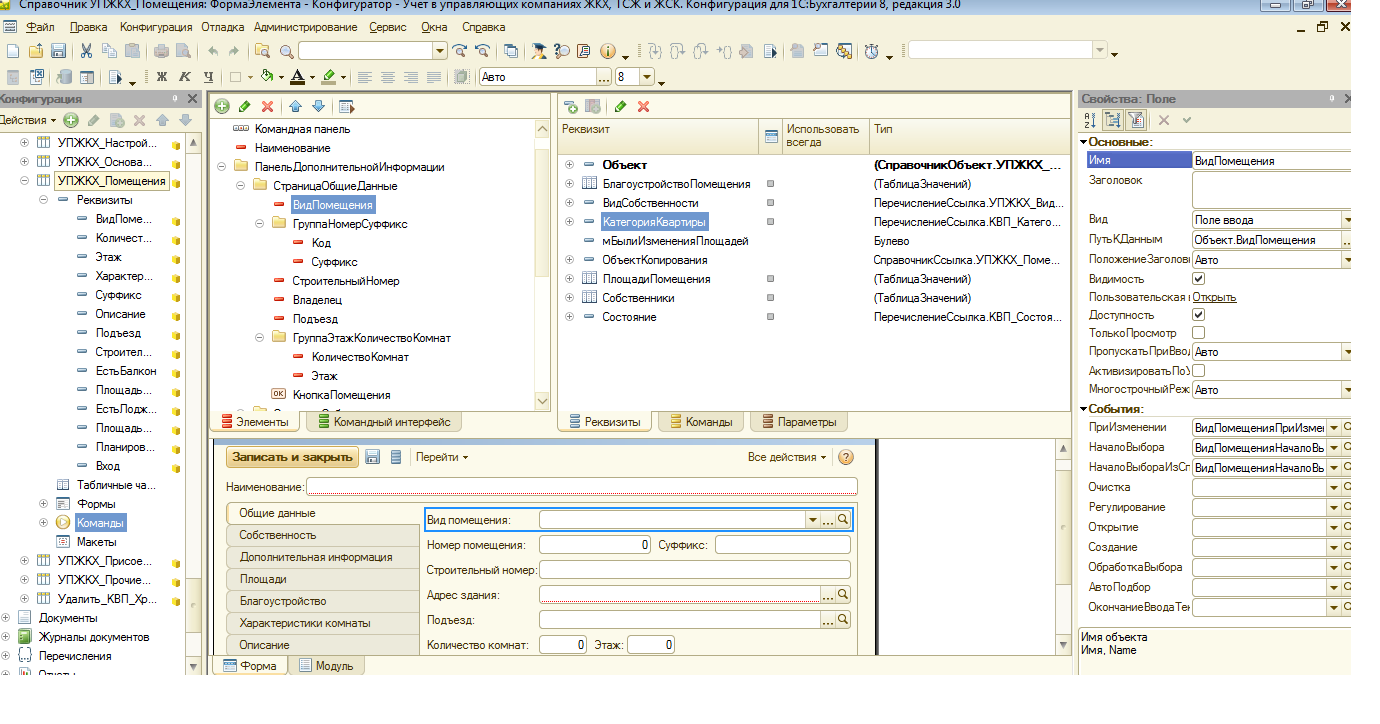Click the Save (floppy disk) toolbar icon
The height and width of the screenshot is (724, 1380).
point(58,51)
